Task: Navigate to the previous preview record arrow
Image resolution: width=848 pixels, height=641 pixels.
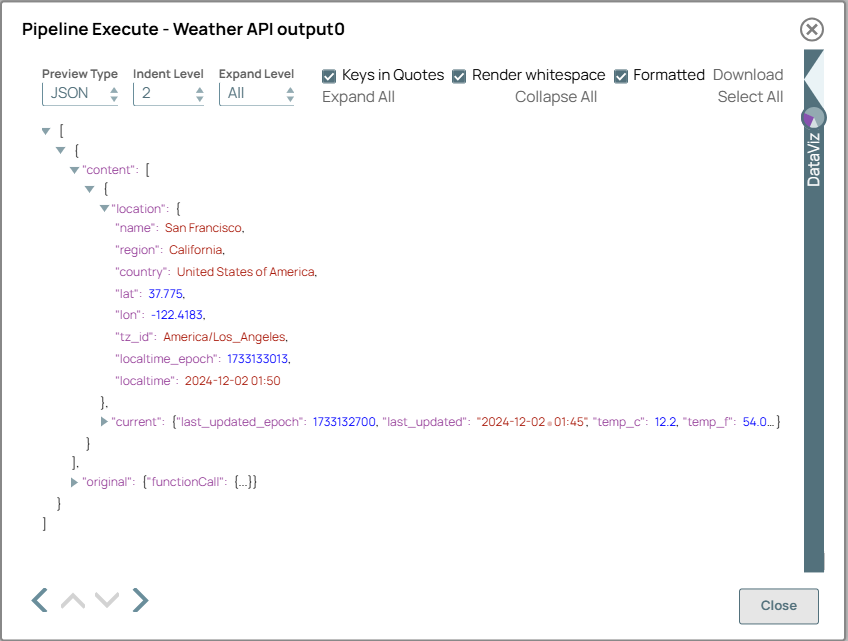Action: click(x=38, y=600)
